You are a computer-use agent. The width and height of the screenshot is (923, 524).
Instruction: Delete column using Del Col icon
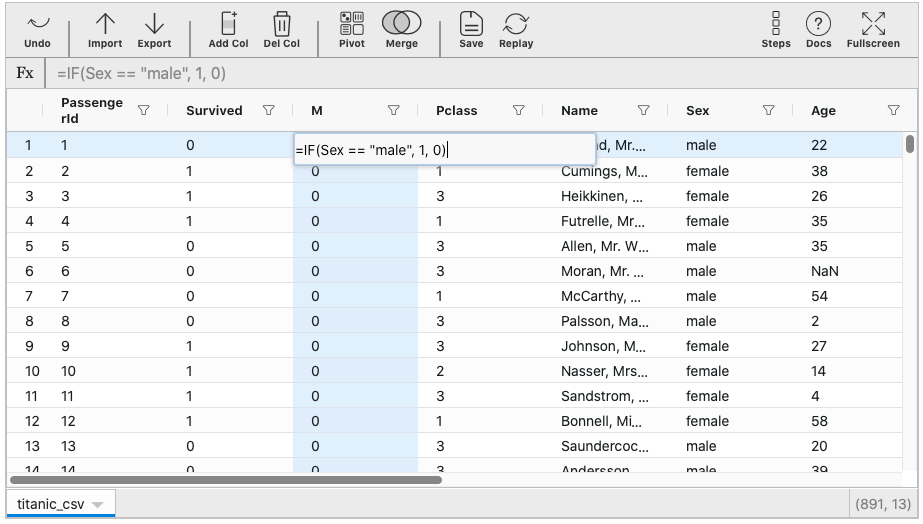[x=283, y=29]
